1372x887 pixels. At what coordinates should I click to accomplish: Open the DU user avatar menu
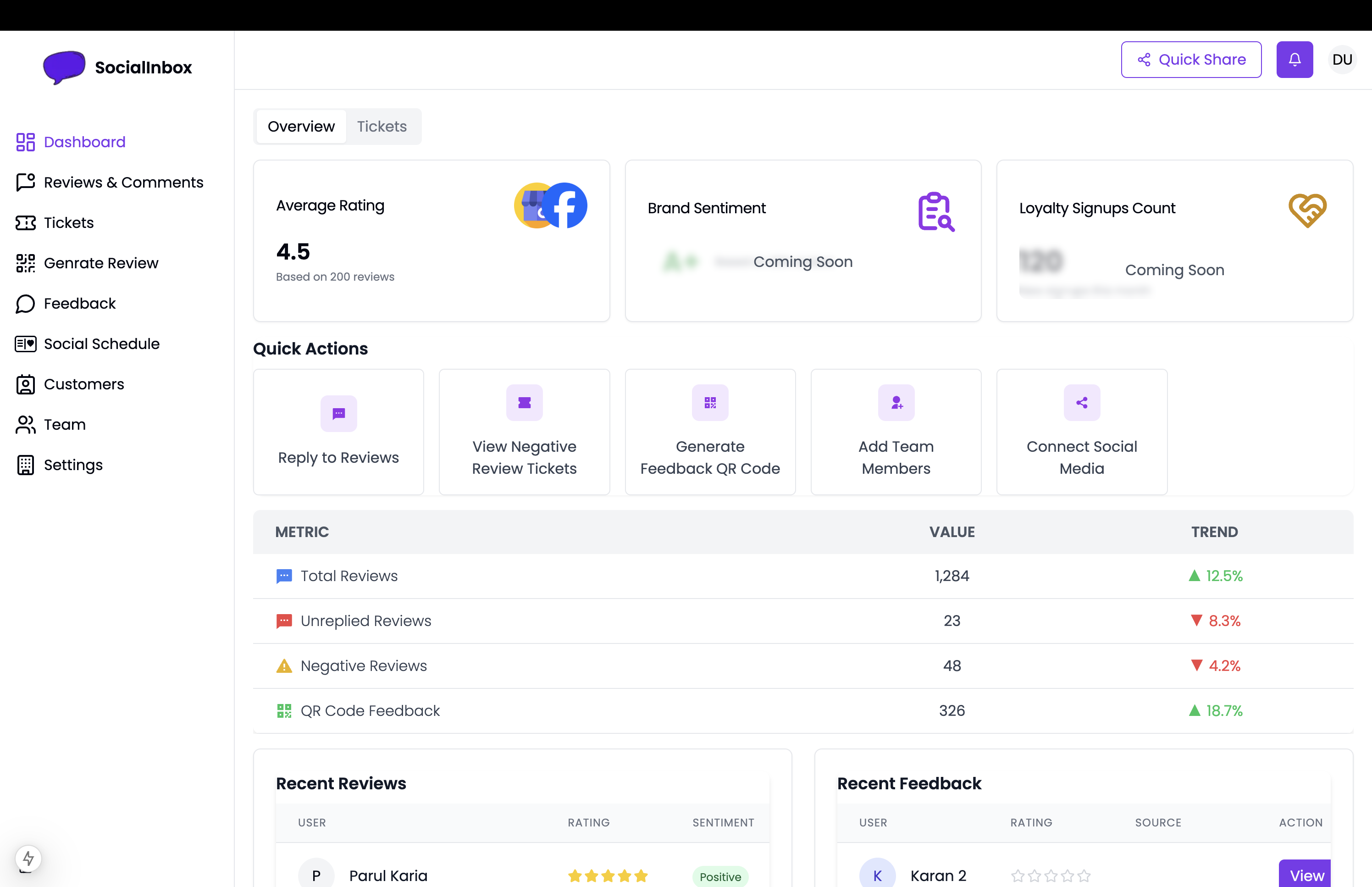(x=1341, y=59)
